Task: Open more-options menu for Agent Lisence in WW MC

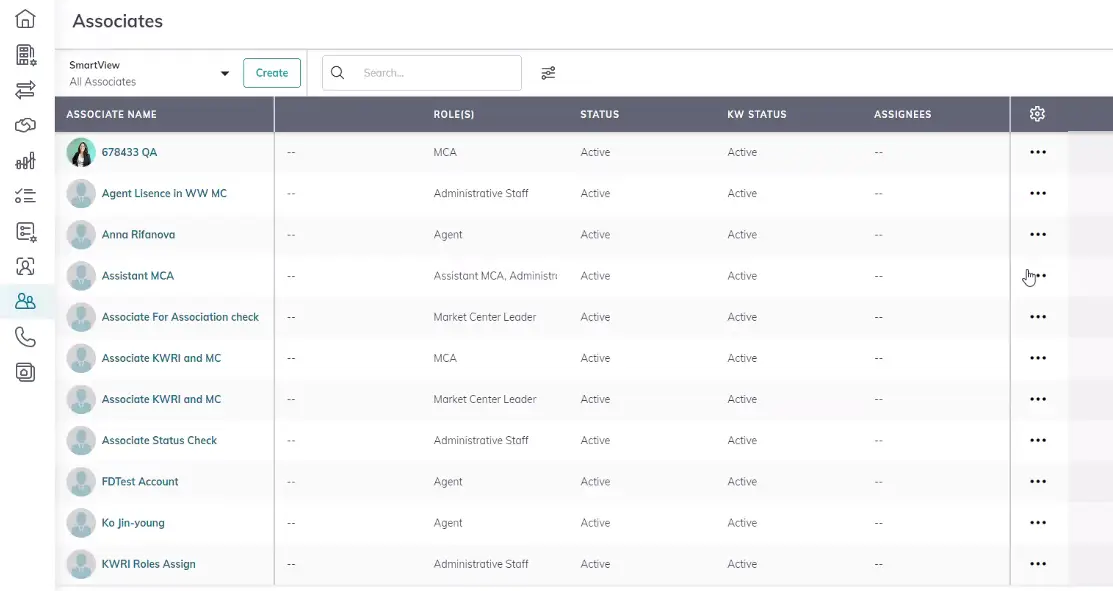Action: pyautogui.click(x=1038, y=193)
